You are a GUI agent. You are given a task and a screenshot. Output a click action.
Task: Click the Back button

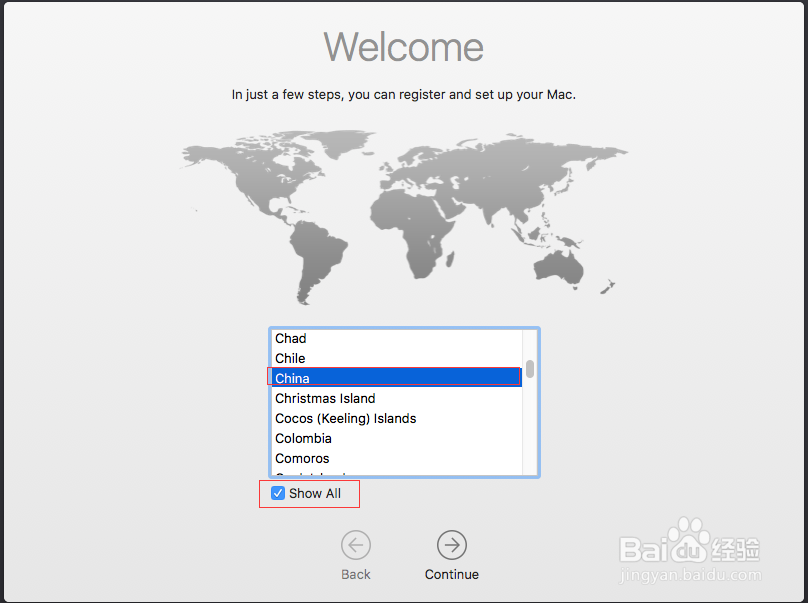(356, 556)
